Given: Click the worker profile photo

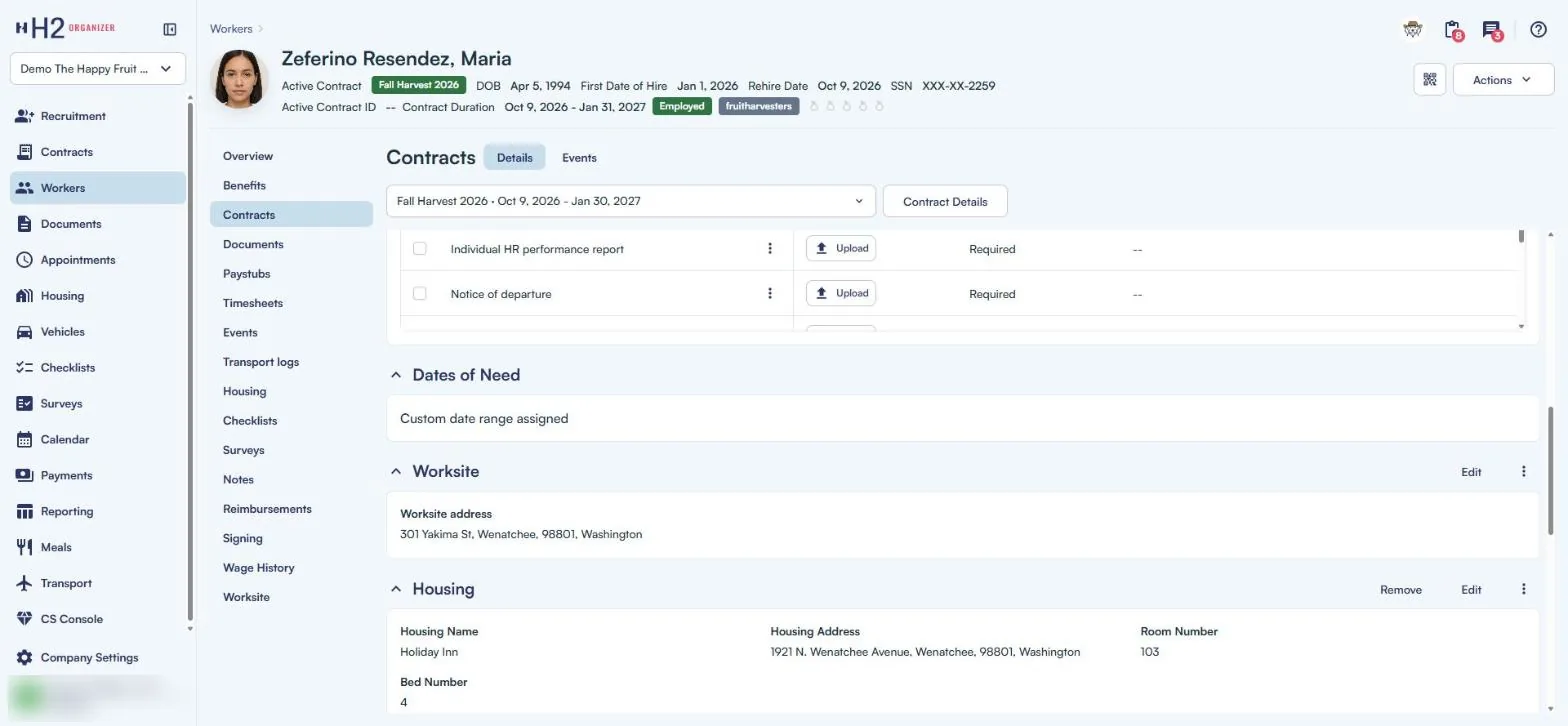Looking at the screenshot, I should pos(240,78).
